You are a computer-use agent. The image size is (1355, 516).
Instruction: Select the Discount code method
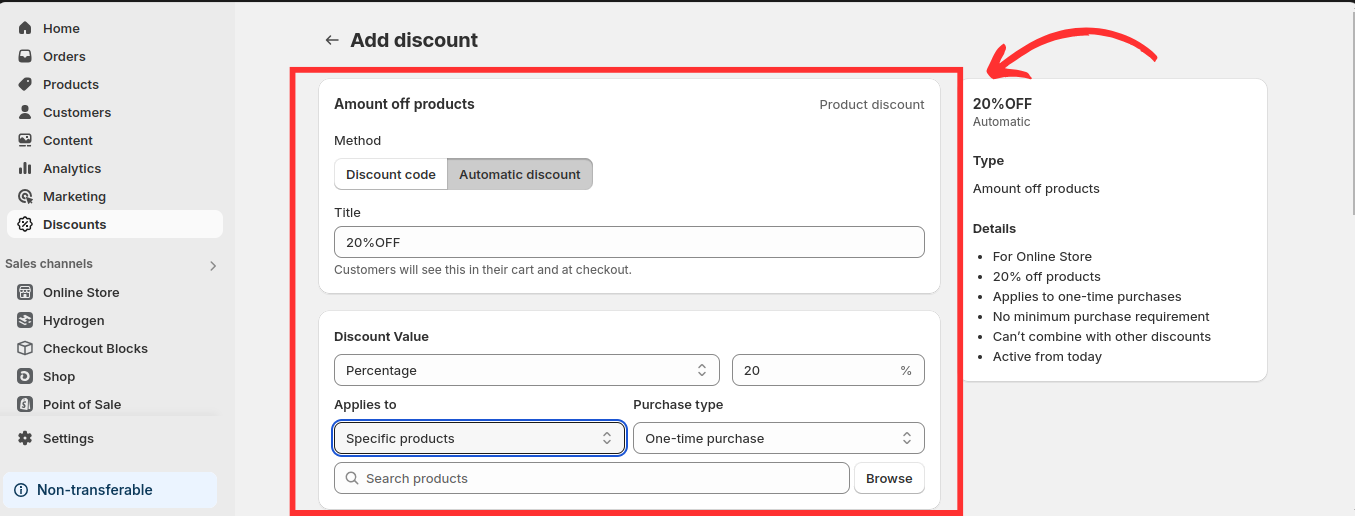coord(390,174)
